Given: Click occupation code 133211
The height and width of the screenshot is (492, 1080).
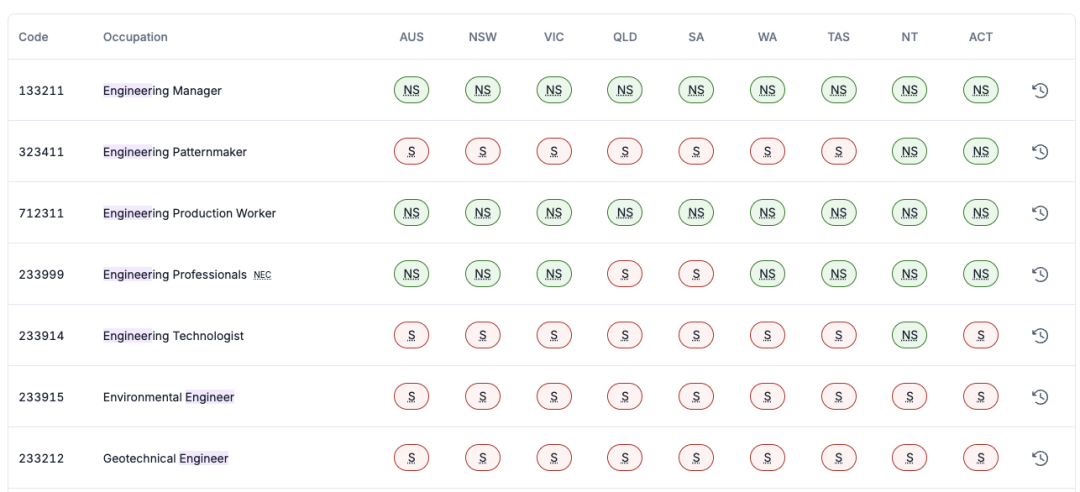Looking at the screenshot, I should point(41,91).
